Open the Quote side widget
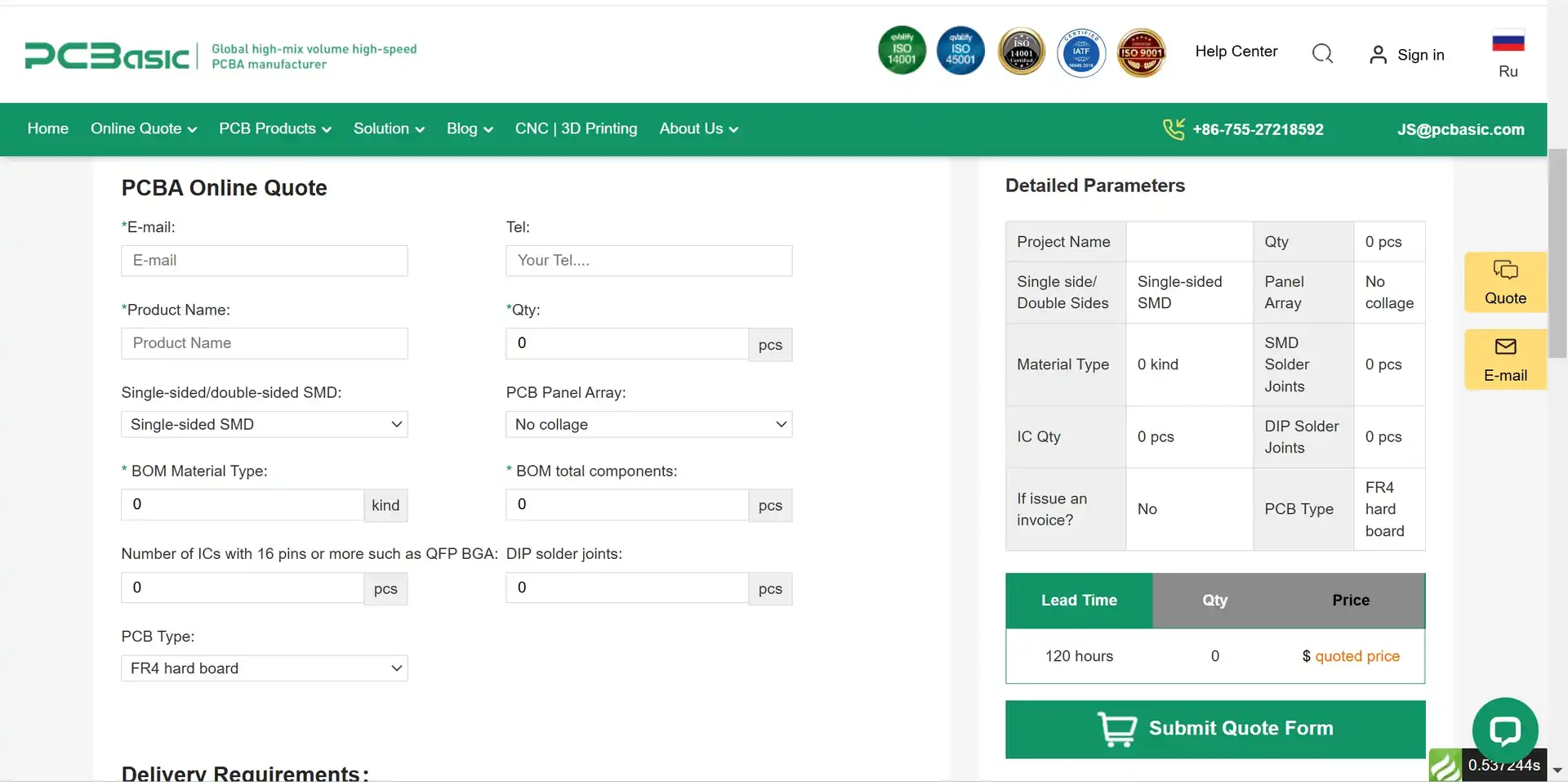1568x782 pixels. 1504,282
